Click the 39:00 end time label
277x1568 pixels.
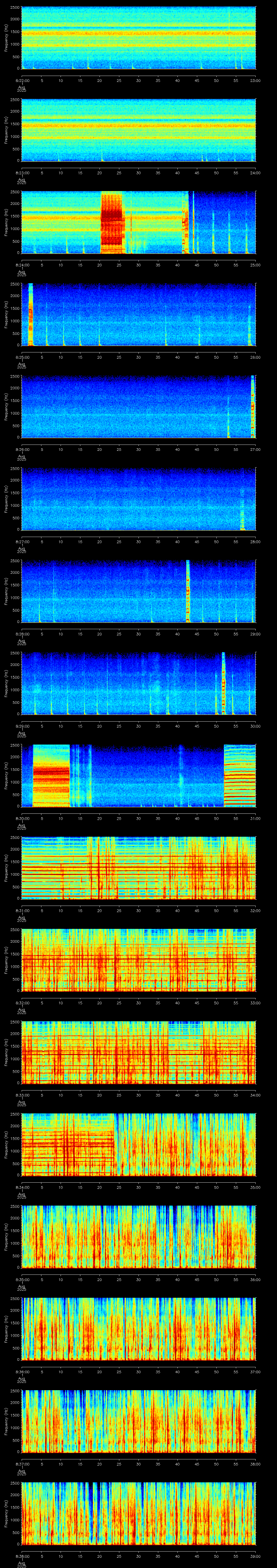(255, 1556)
